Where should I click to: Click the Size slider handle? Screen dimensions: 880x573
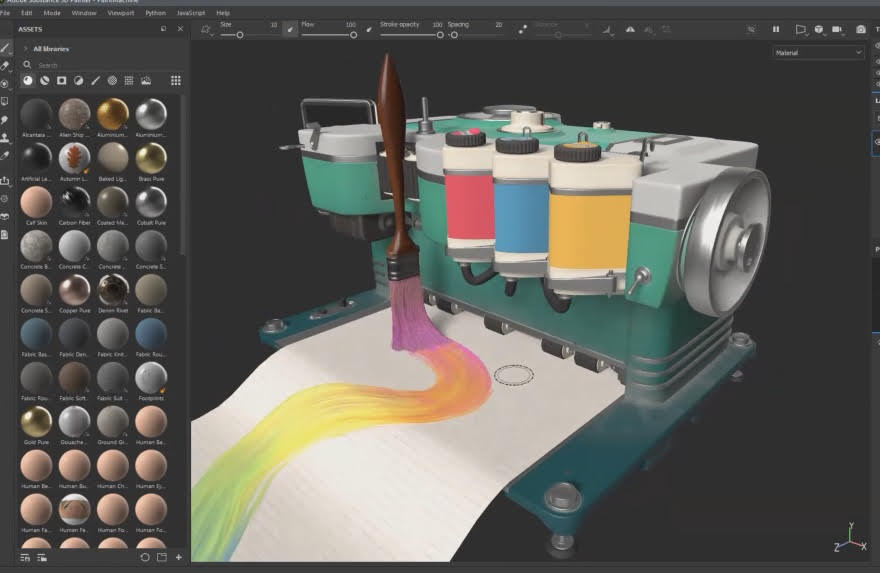240,35
